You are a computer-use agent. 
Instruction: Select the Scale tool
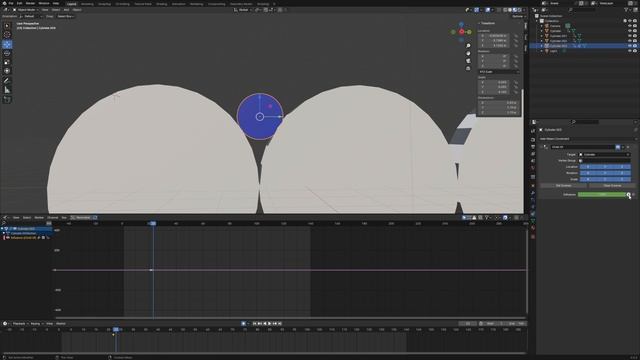click(7, 62)
